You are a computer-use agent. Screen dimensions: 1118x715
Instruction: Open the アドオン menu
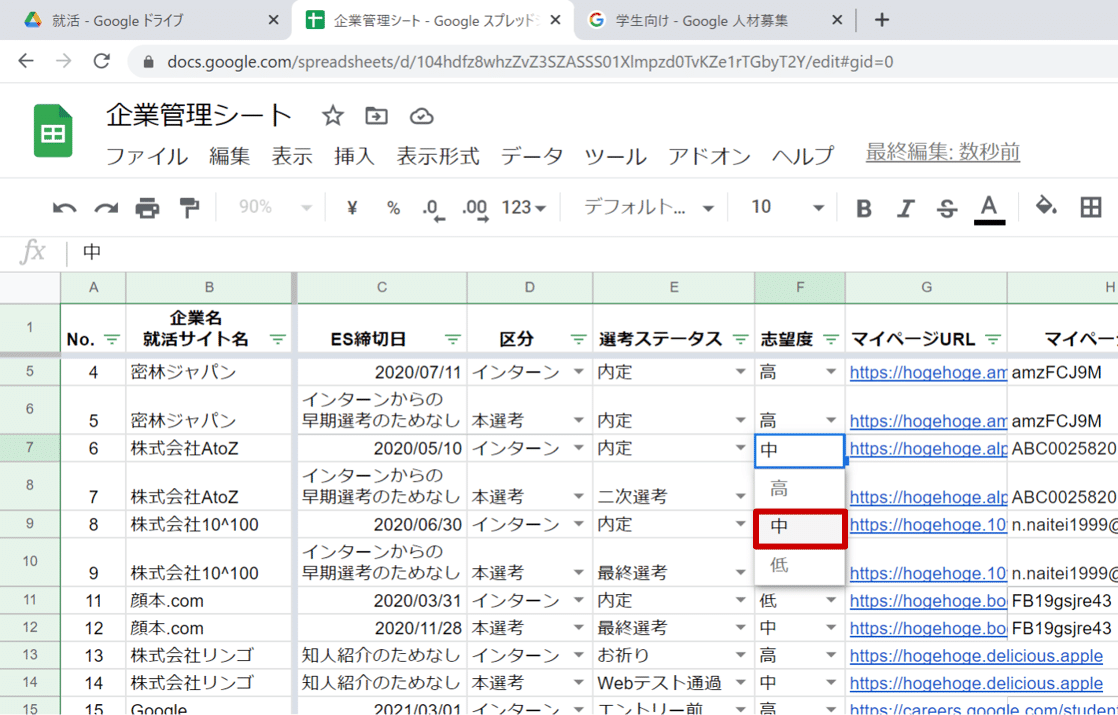pos(709,156)
